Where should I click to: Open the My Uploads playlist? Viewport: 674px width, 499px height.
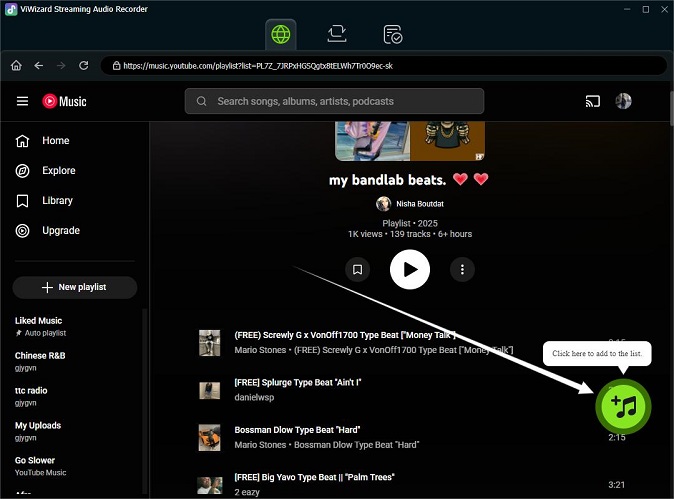pyautogui.click(x=38, y=431)
